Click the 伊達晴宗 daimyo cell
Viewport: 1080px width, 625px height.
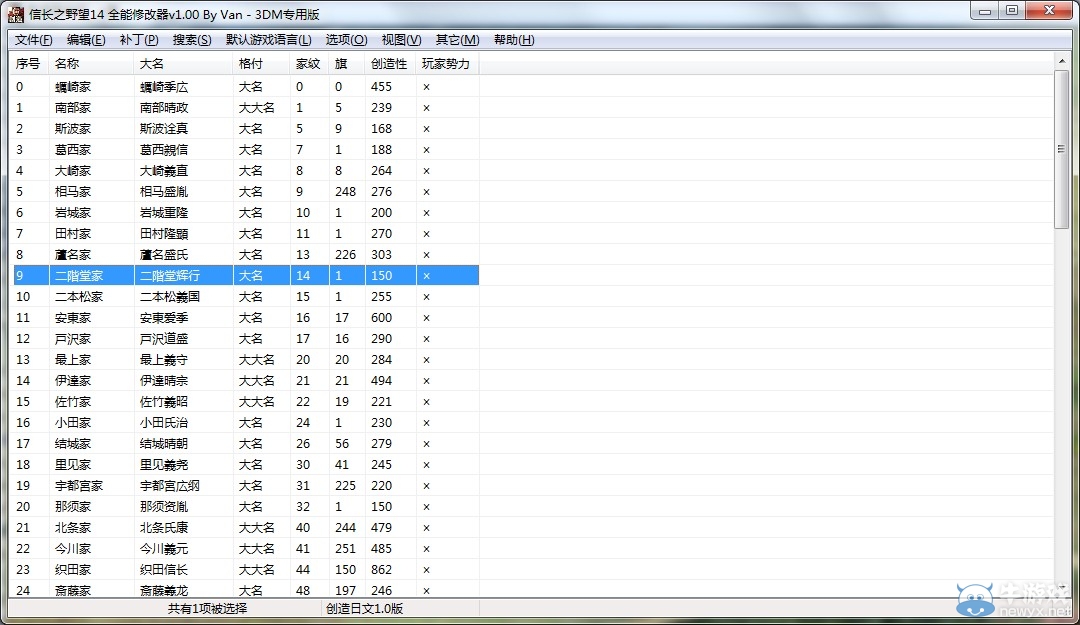(x=164, y=381)
